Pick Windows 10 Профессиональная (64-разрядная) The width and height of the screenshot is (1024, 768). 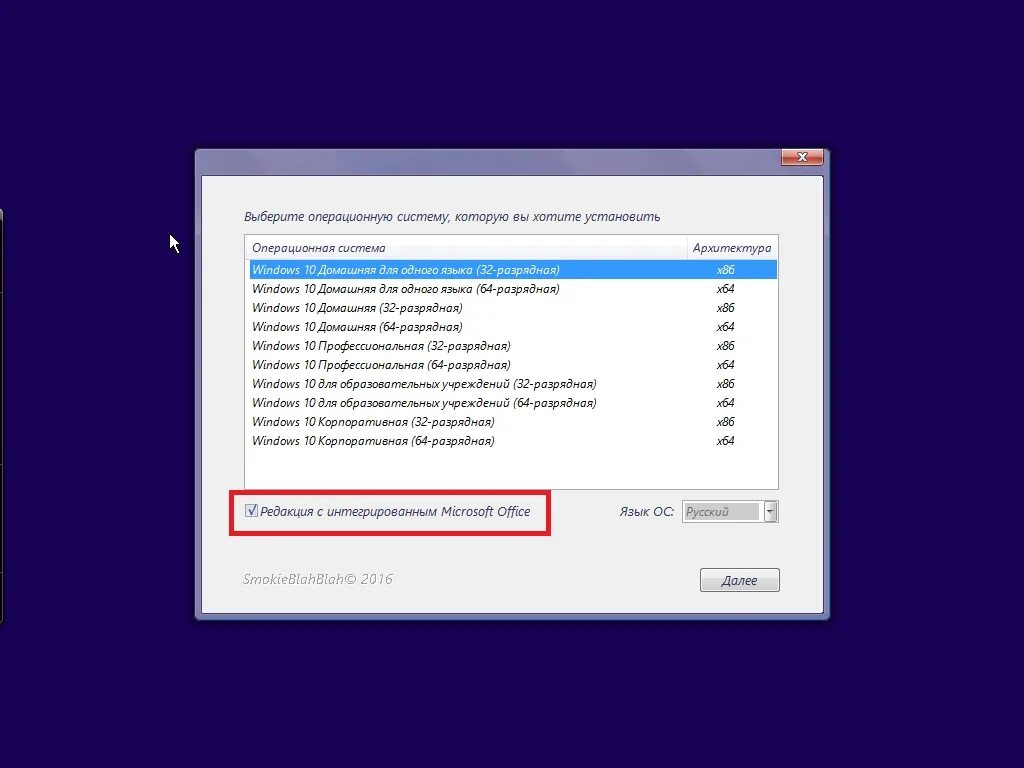(513, 364)
